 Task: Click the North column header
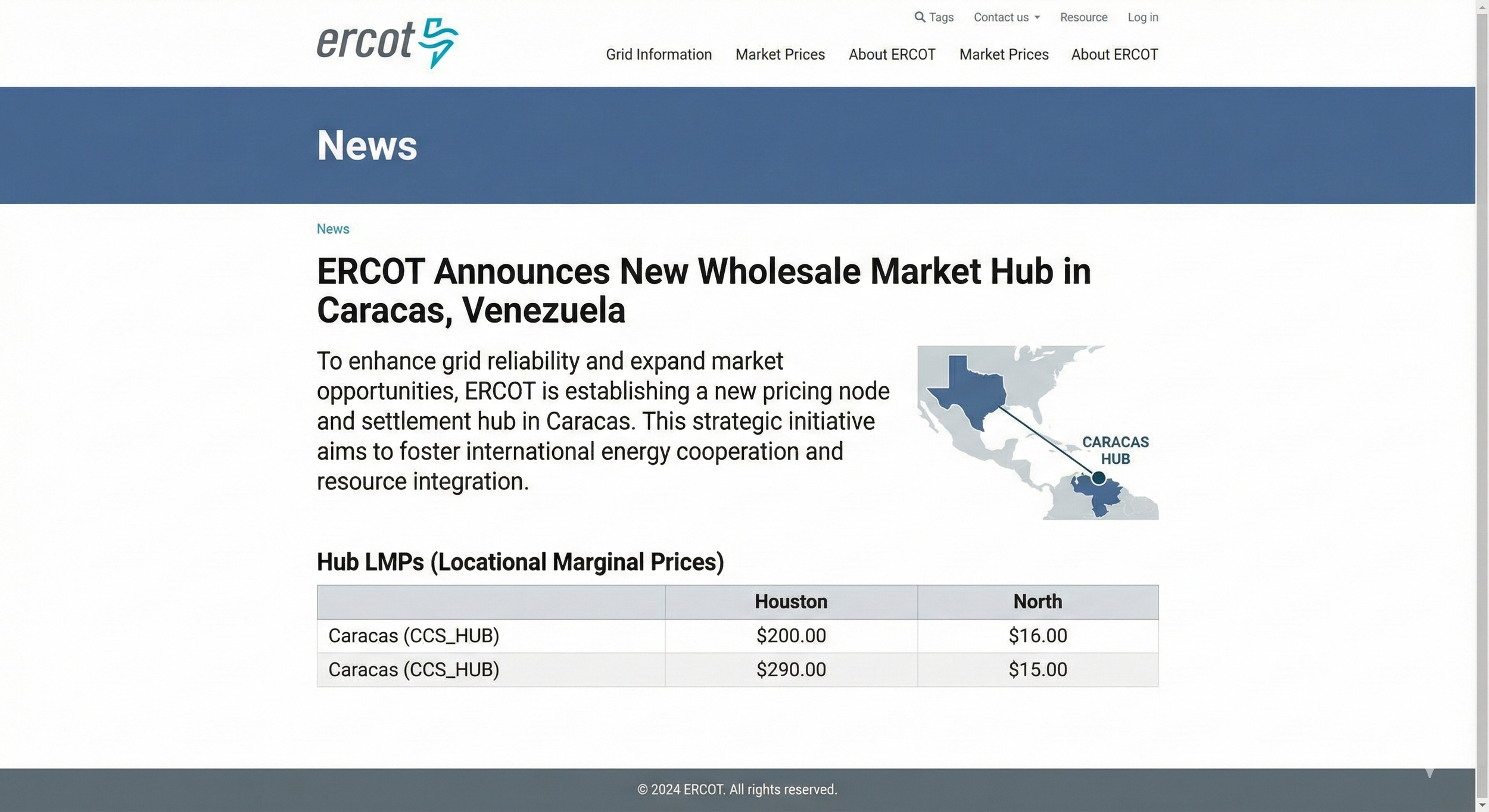point(1038,602)
